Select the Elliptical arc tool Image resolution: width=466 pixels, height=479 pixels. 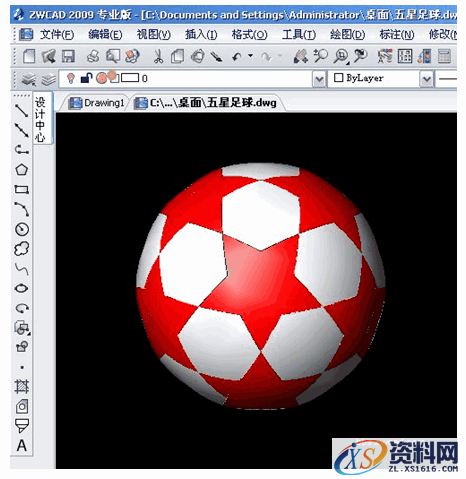coord(22,308)
